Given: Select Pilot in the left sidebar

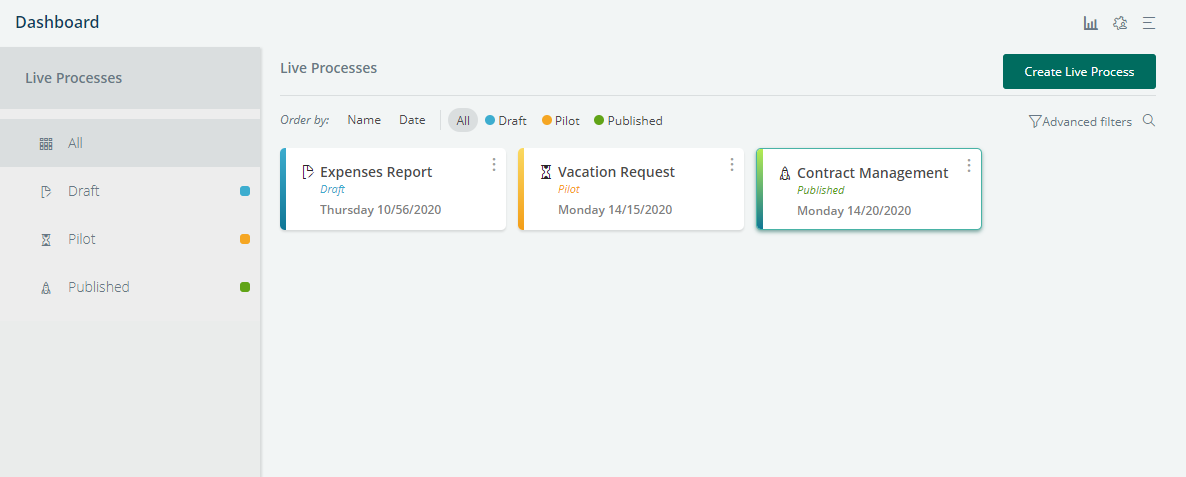Looking at the screenshot, I should pos(130,239).
